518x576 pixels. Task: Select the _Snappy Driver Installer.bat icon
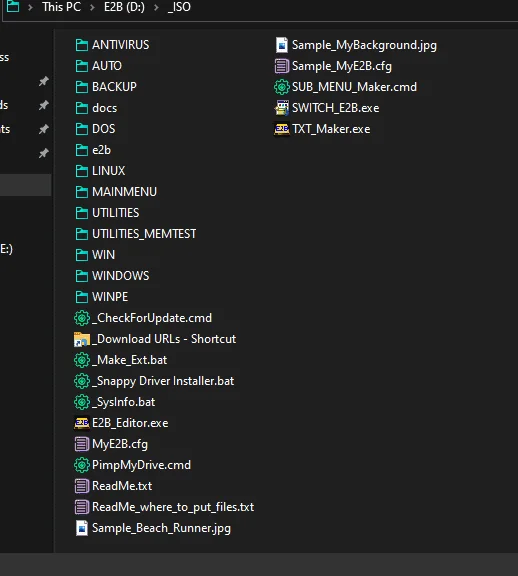tap(82, 381)
